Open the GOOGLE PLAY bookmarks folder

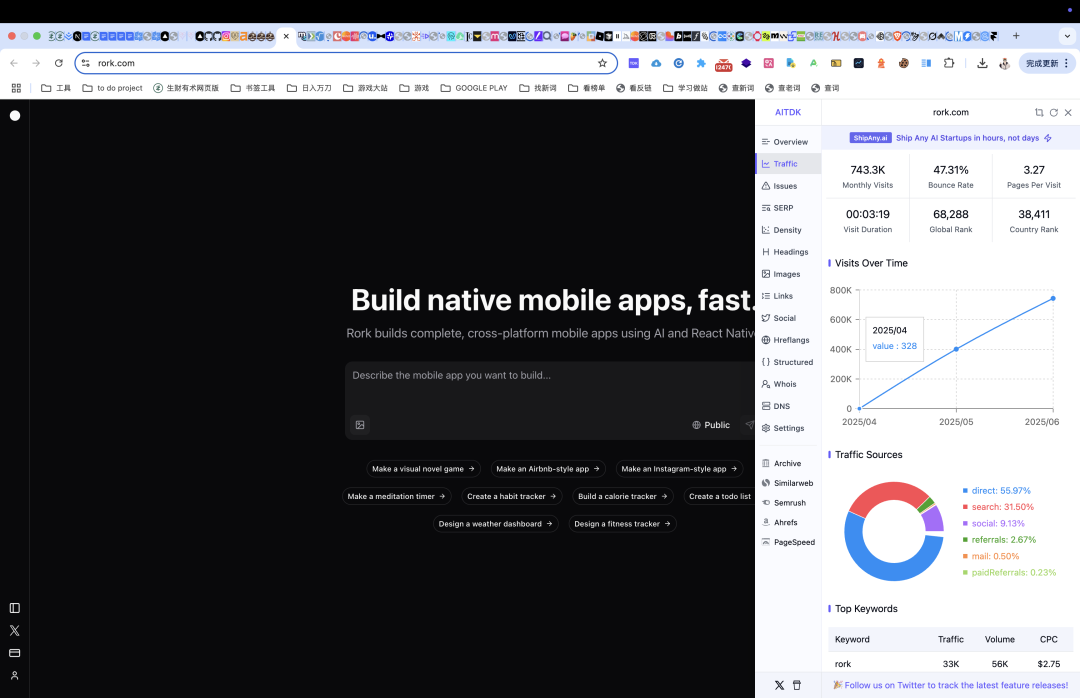474,88
